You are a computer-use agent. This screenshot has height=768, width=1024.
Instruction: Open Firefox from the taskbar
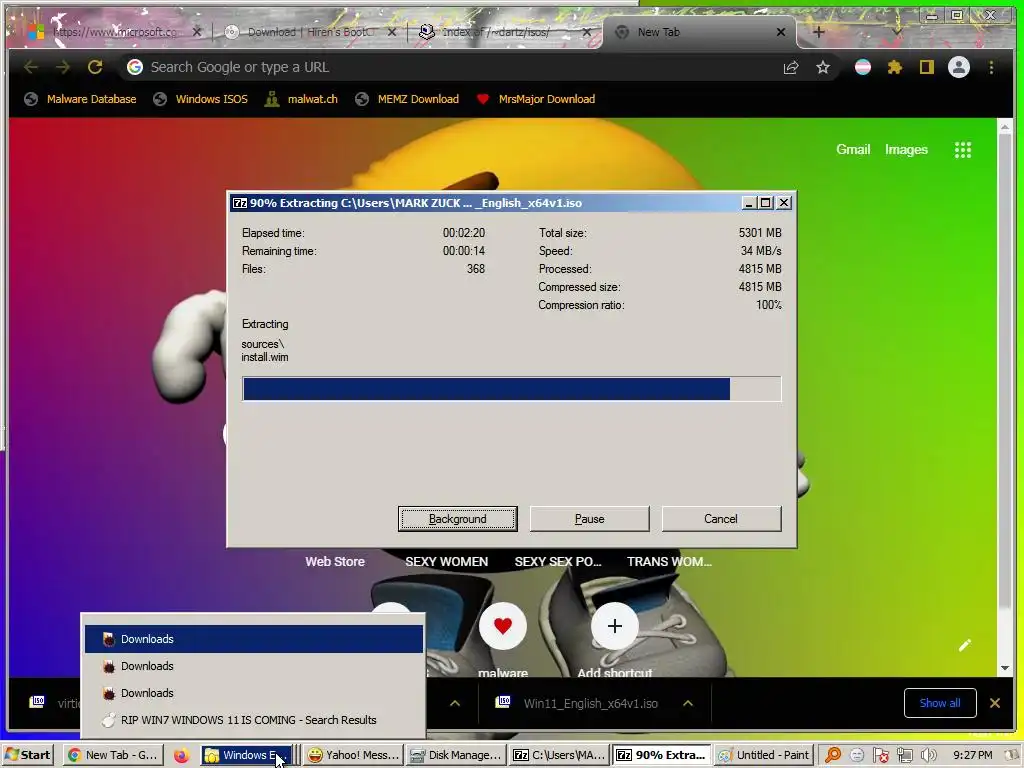coord(181,756)
